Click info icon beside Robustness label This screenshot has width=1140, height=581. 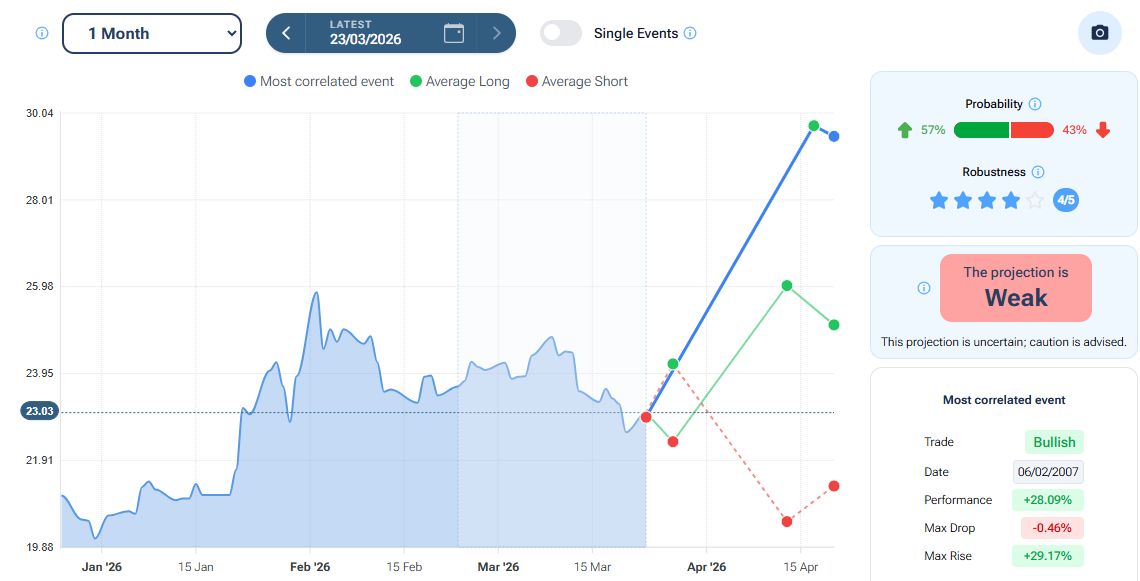click(1038, 172)
